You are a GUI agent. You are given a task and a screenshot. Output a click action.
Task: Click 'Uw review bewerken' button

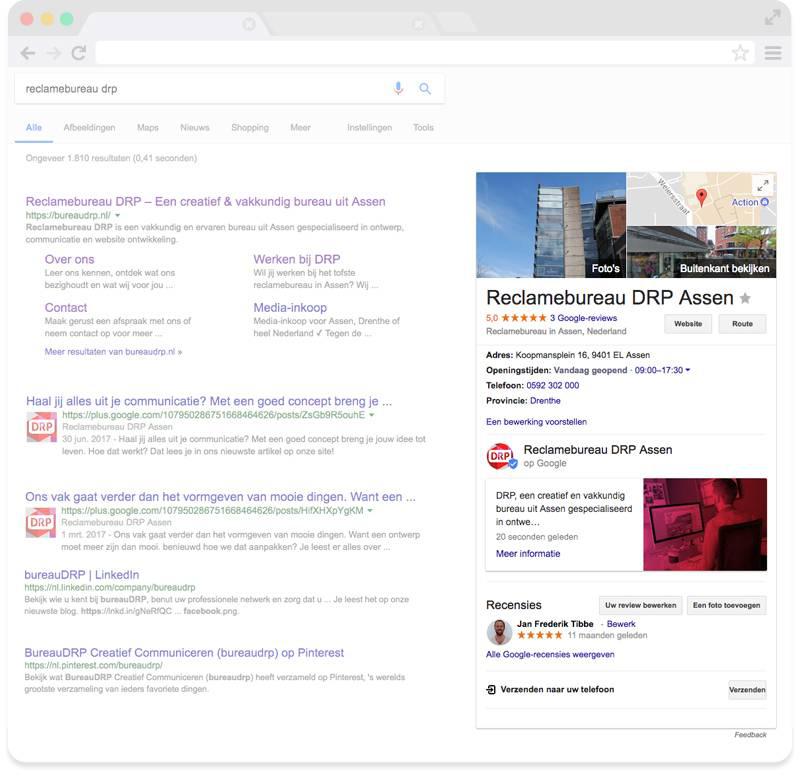(x=641, y=605)
